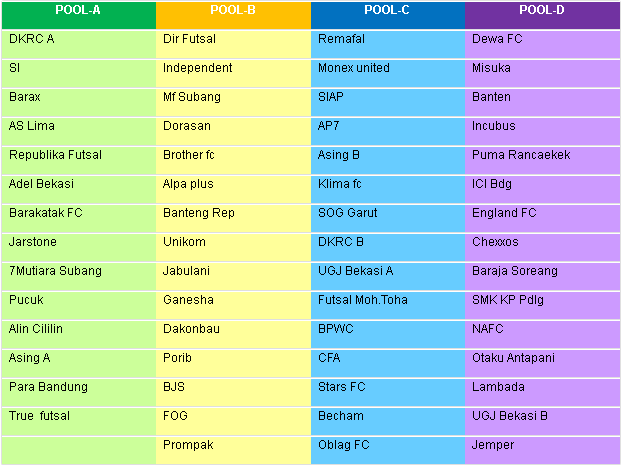Click the POOL-A column header
This screenshot has height=466, width=621.
(78, 11)
